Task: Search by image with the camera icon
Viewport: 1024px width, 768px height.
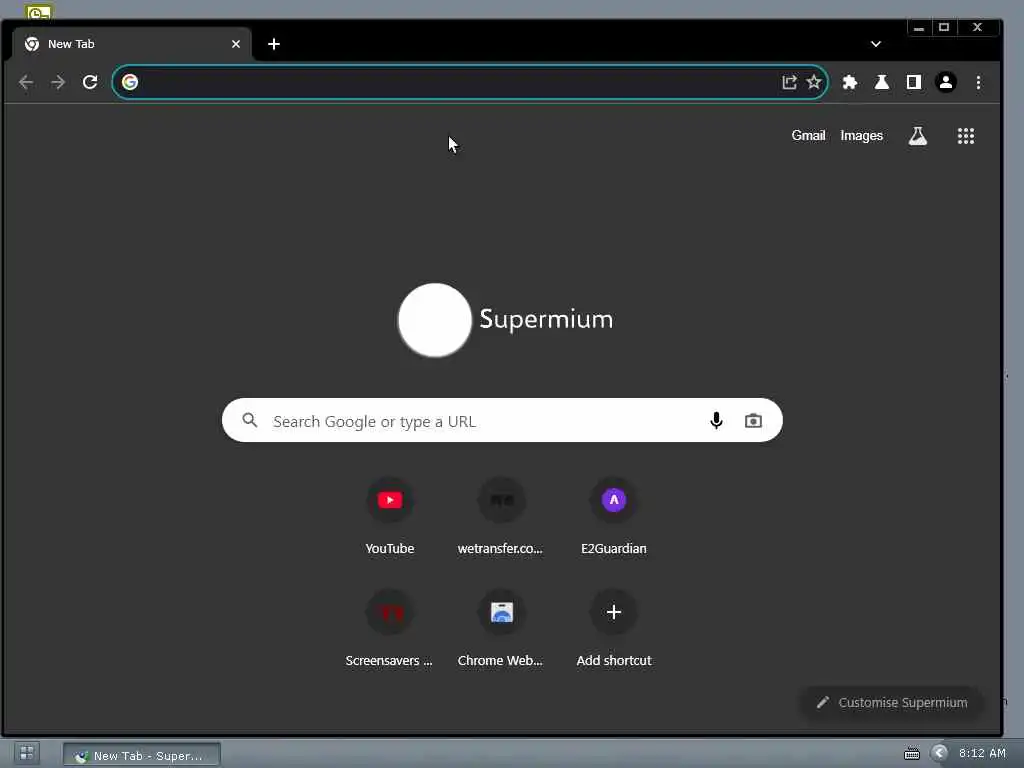Action: click(753, 421)
